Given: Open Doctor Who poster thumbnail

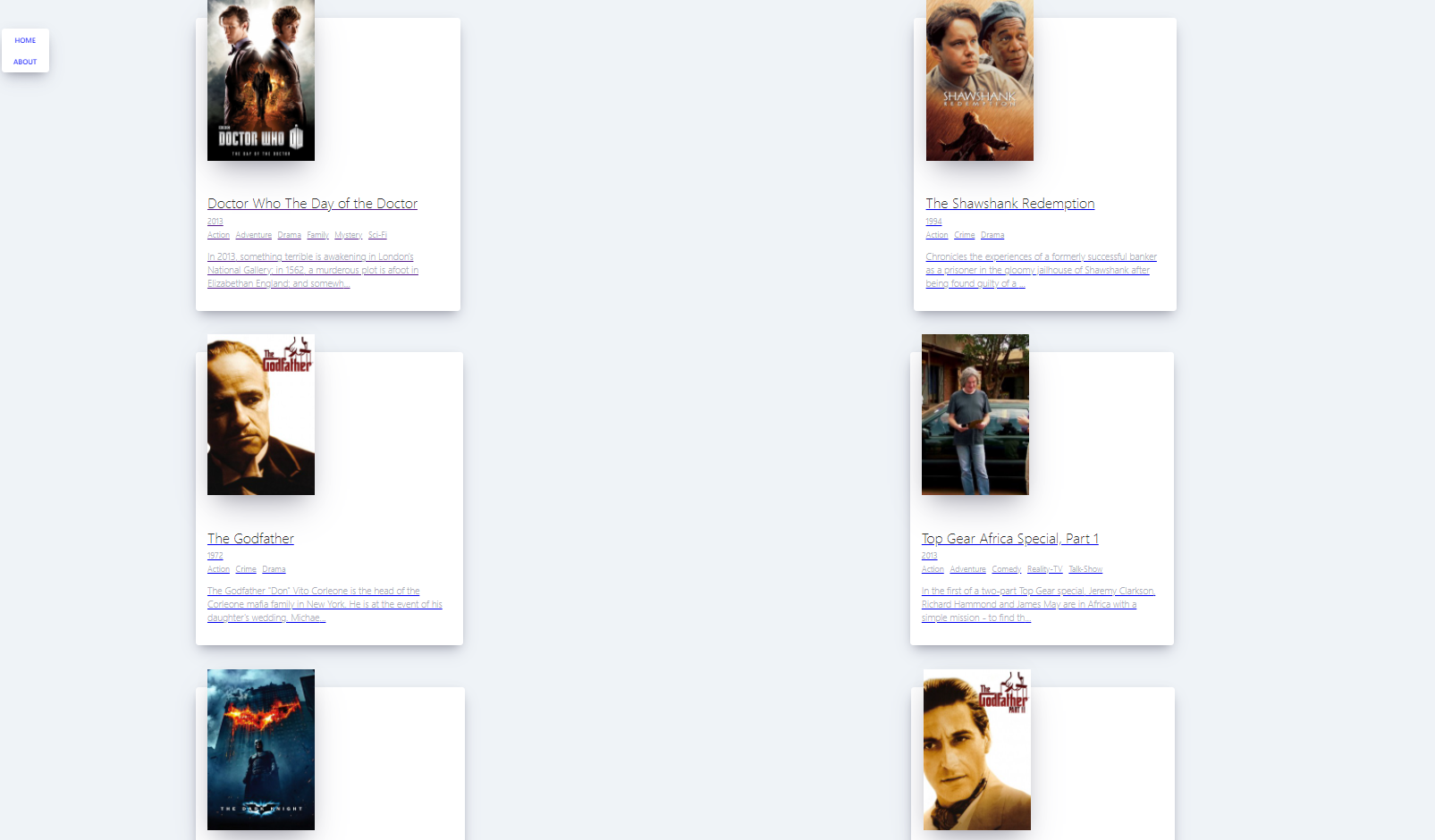Looking at the screenshot, I should tap(261, 80).
